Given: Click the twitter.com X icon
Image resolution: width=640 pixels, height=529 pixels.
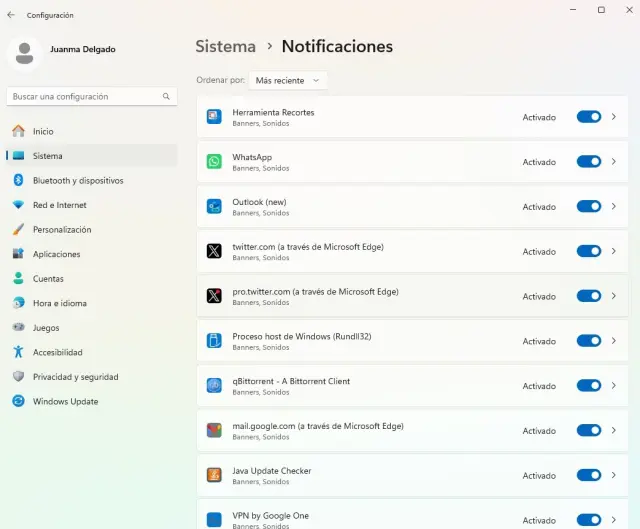Looking at the screenshot, I should 214,252.
